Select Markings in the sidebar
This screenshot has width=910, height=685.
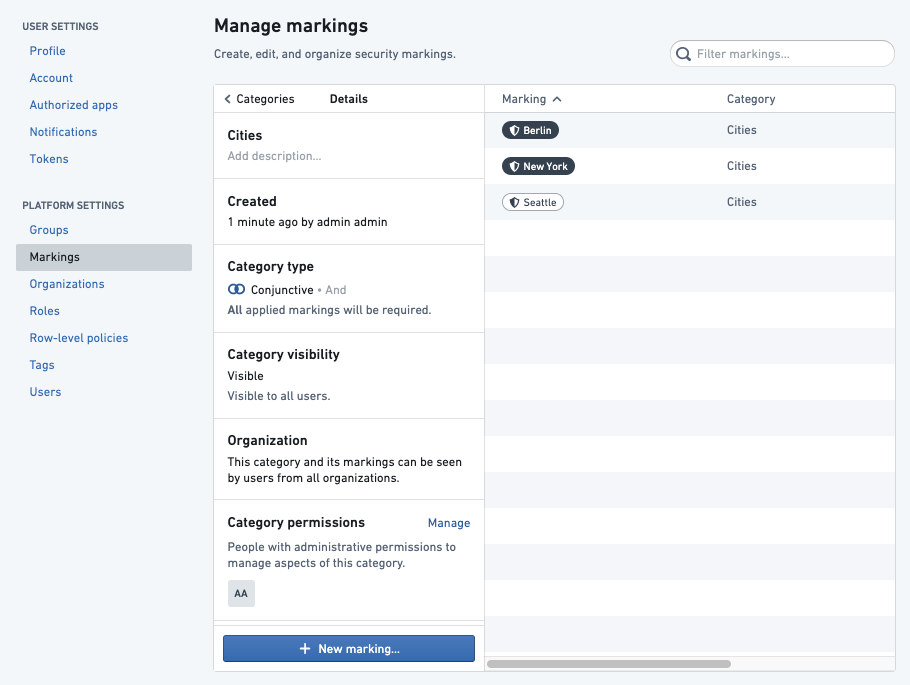tap(104, 257)
